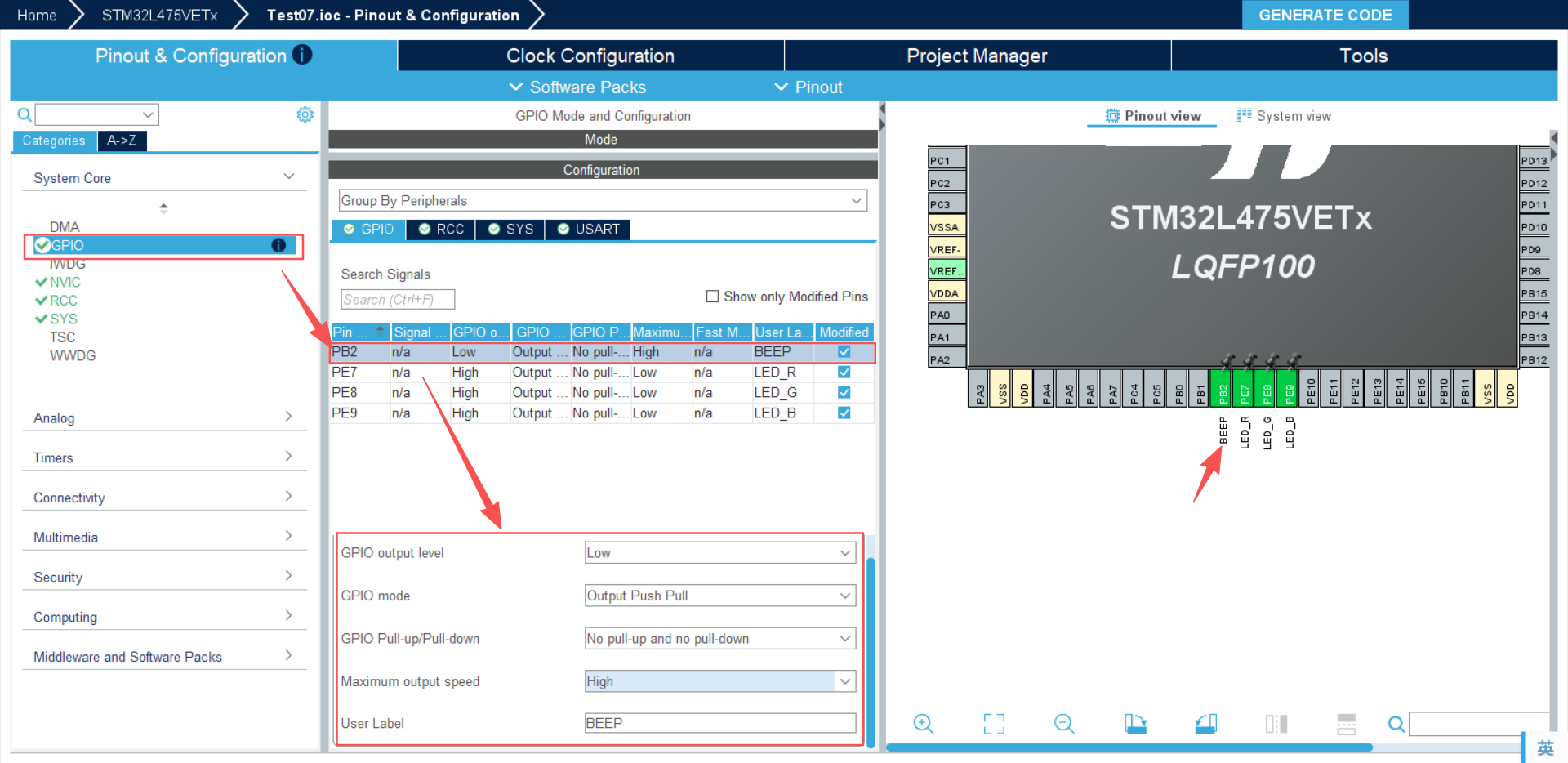Sort table by User Label column header

pyautogui.click(x=783, y=332)
